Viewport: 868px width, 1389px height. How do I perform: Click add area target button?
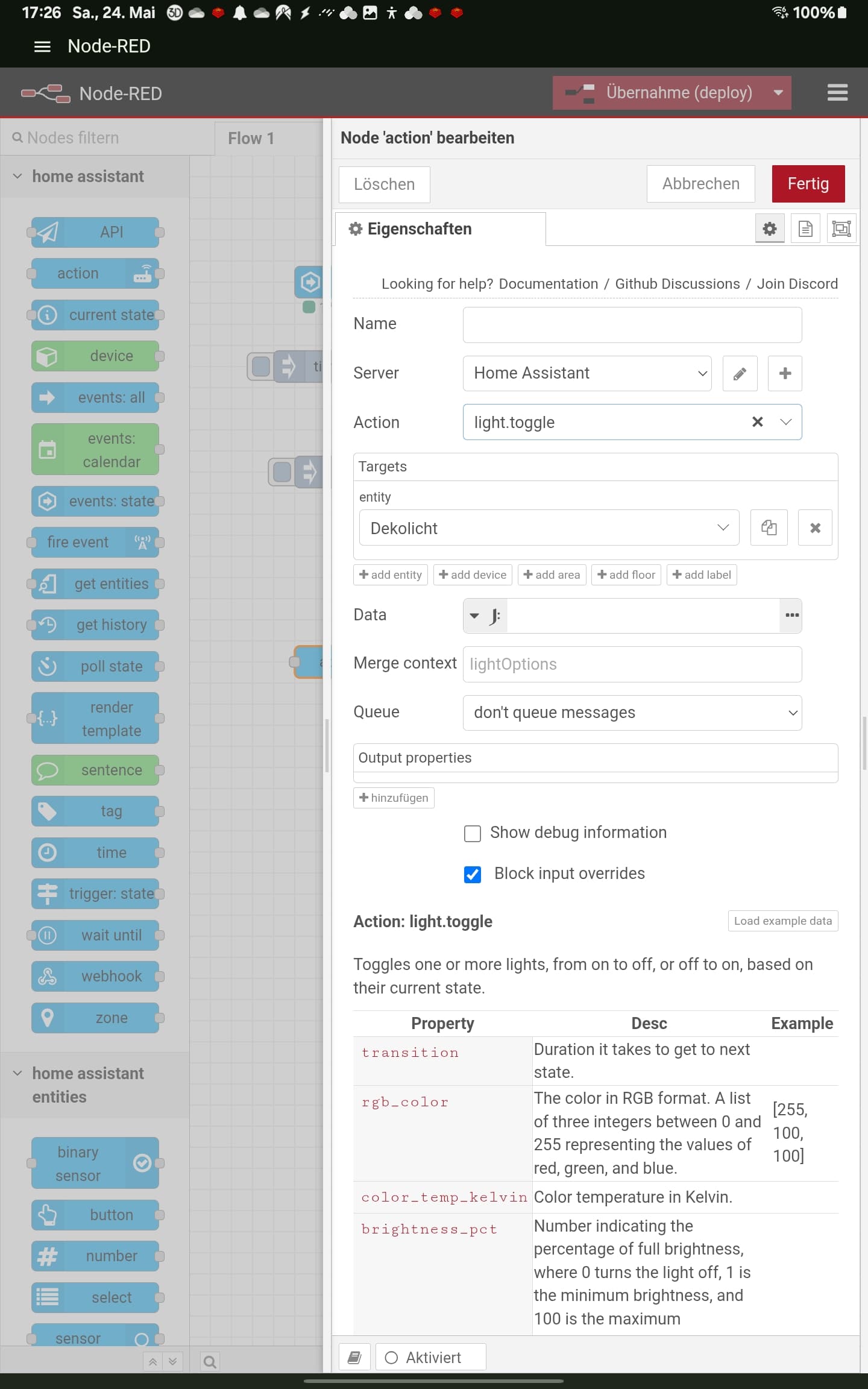(552, 575)
